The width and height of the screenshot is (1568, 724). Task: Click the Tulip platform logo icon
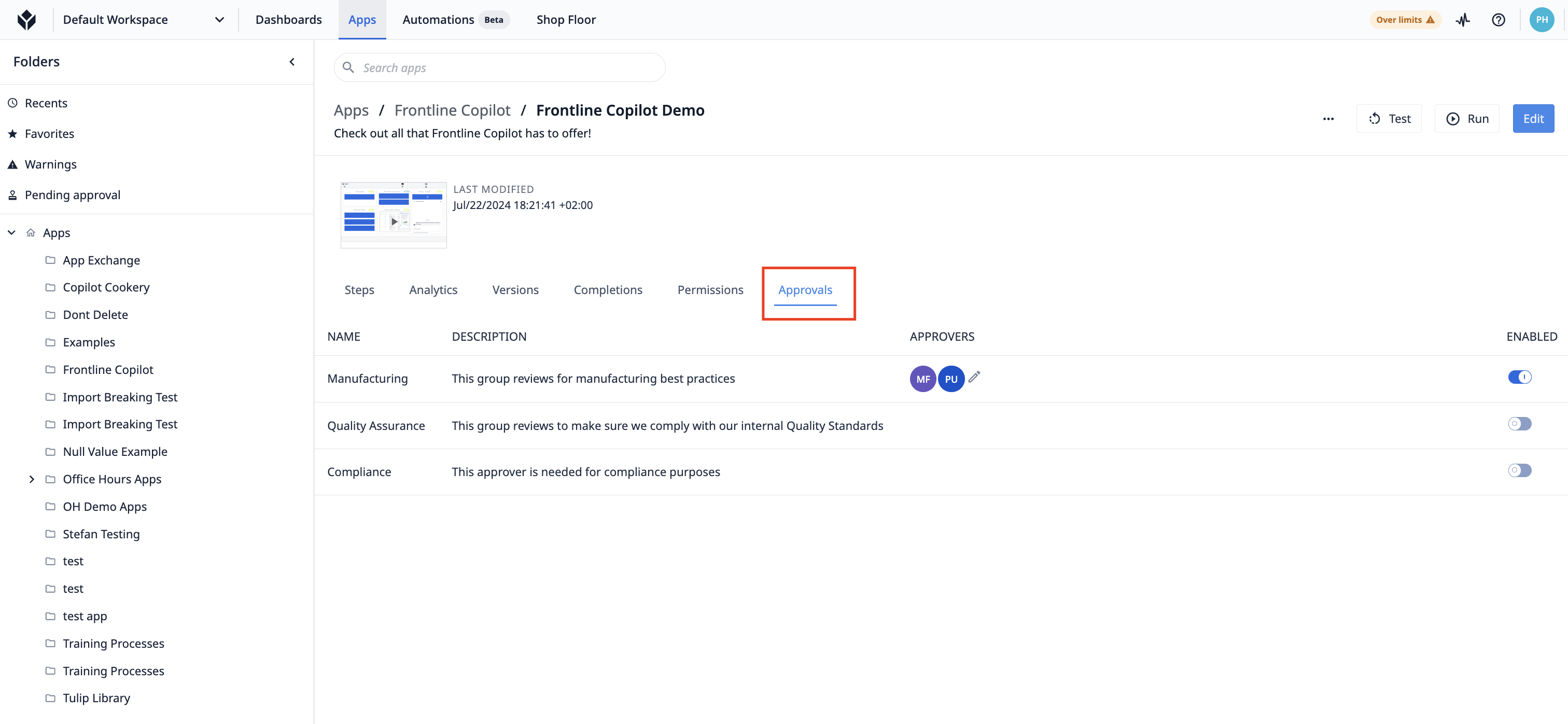28,20
